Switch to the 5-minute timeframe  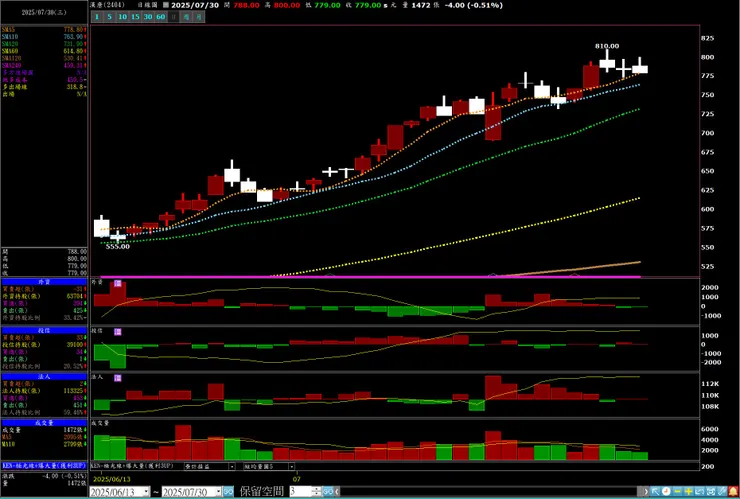coord(109,17)
